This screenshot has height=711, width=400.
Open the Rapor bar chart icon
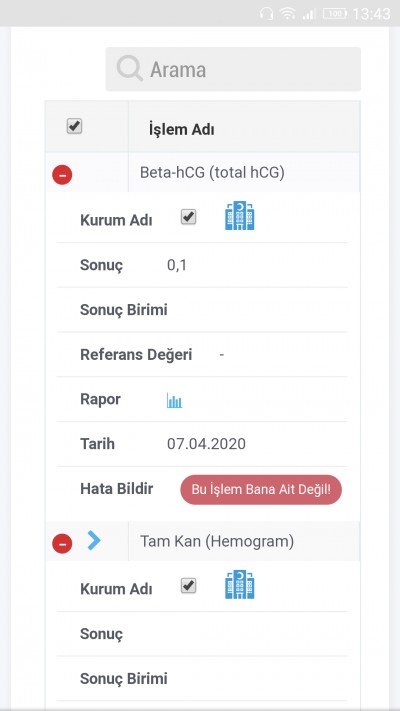point(174,400)
